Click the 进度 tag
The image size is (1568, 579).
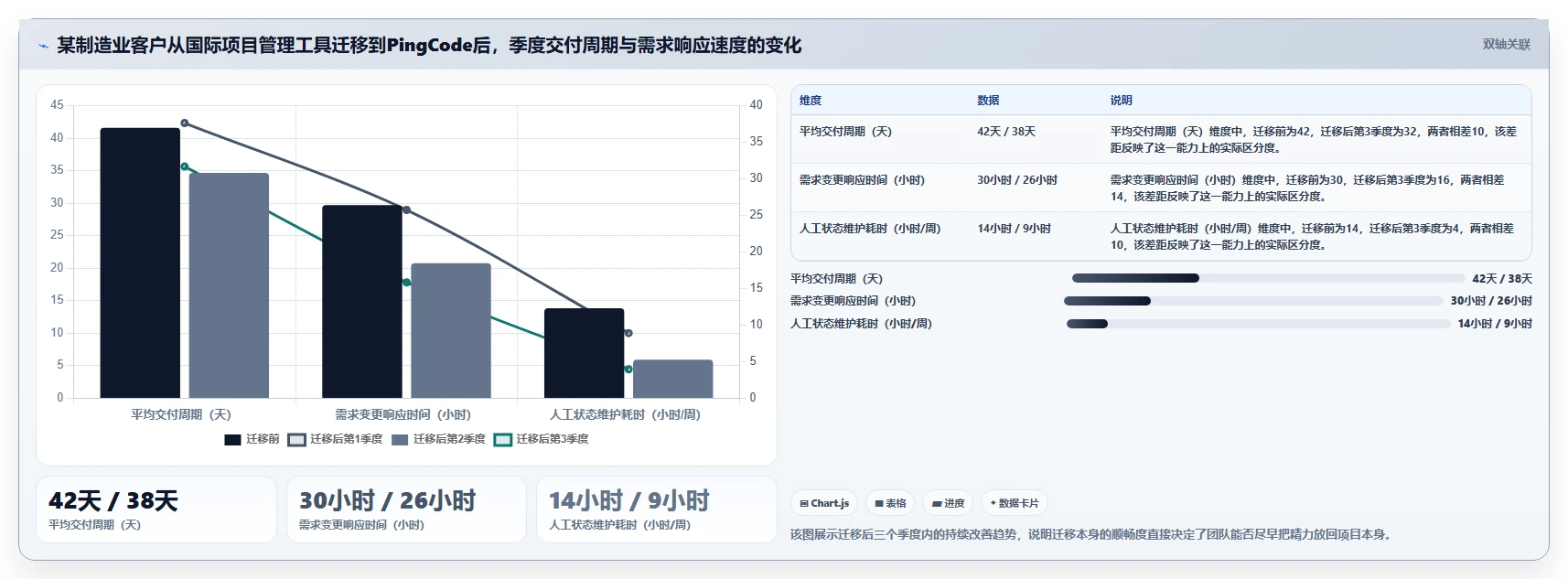(948, 503)
